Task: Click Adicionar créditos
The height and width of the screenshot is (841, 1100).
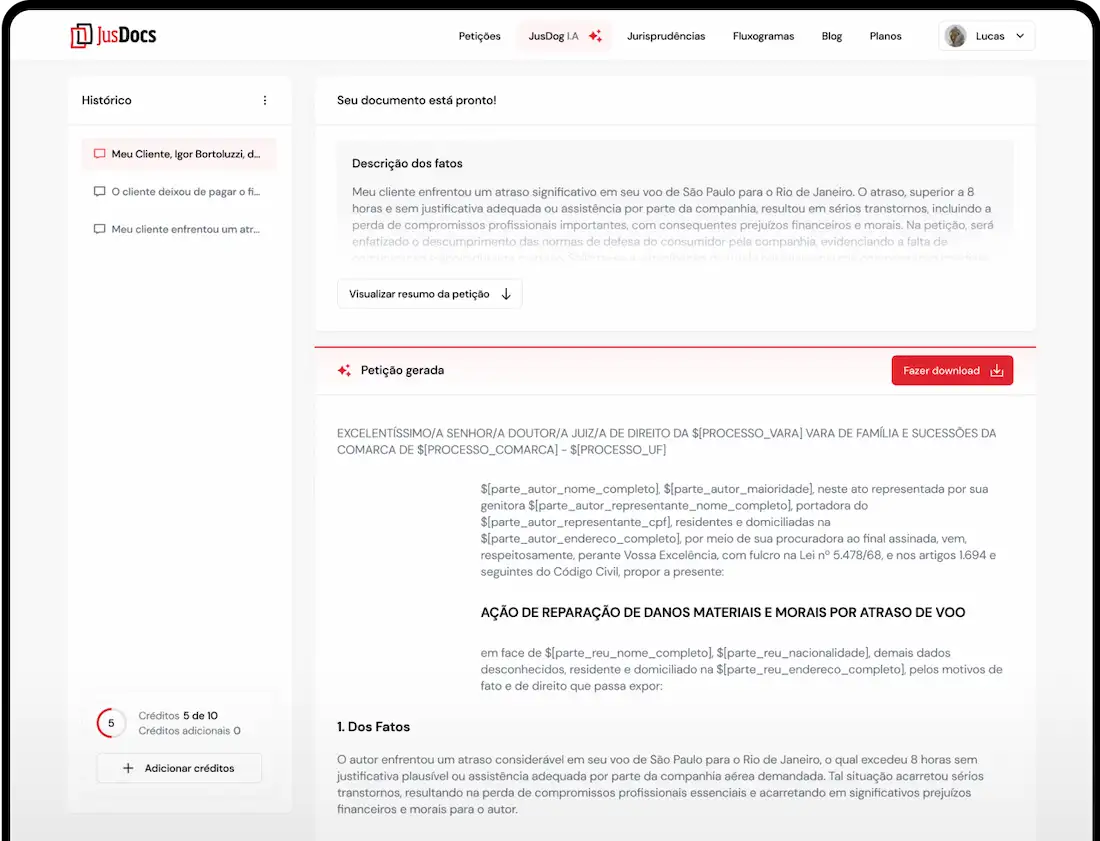Action: [178, 767]
